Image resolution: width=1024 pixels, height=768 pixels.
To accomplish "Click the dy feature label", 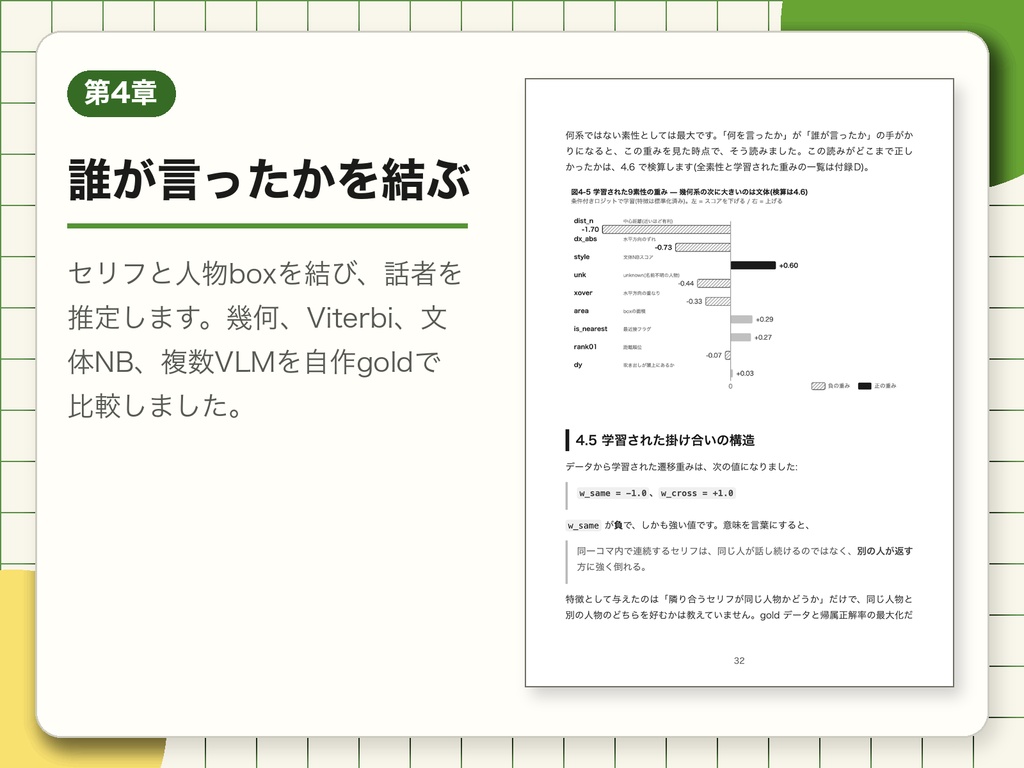I will (x=577, y=365).
